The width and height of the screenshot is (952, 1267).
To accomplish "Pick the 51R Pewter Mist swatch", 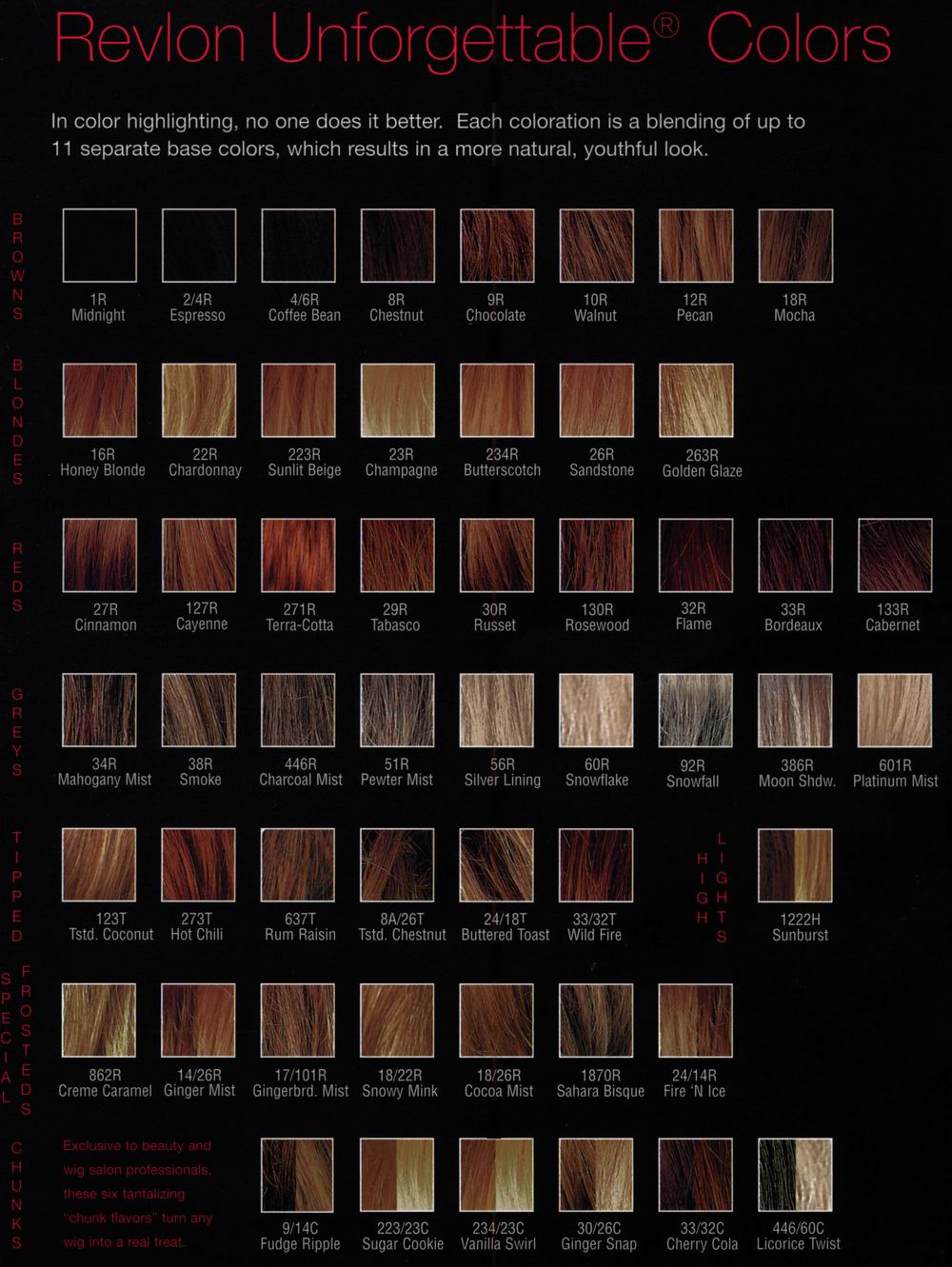I will click(398, 710).
